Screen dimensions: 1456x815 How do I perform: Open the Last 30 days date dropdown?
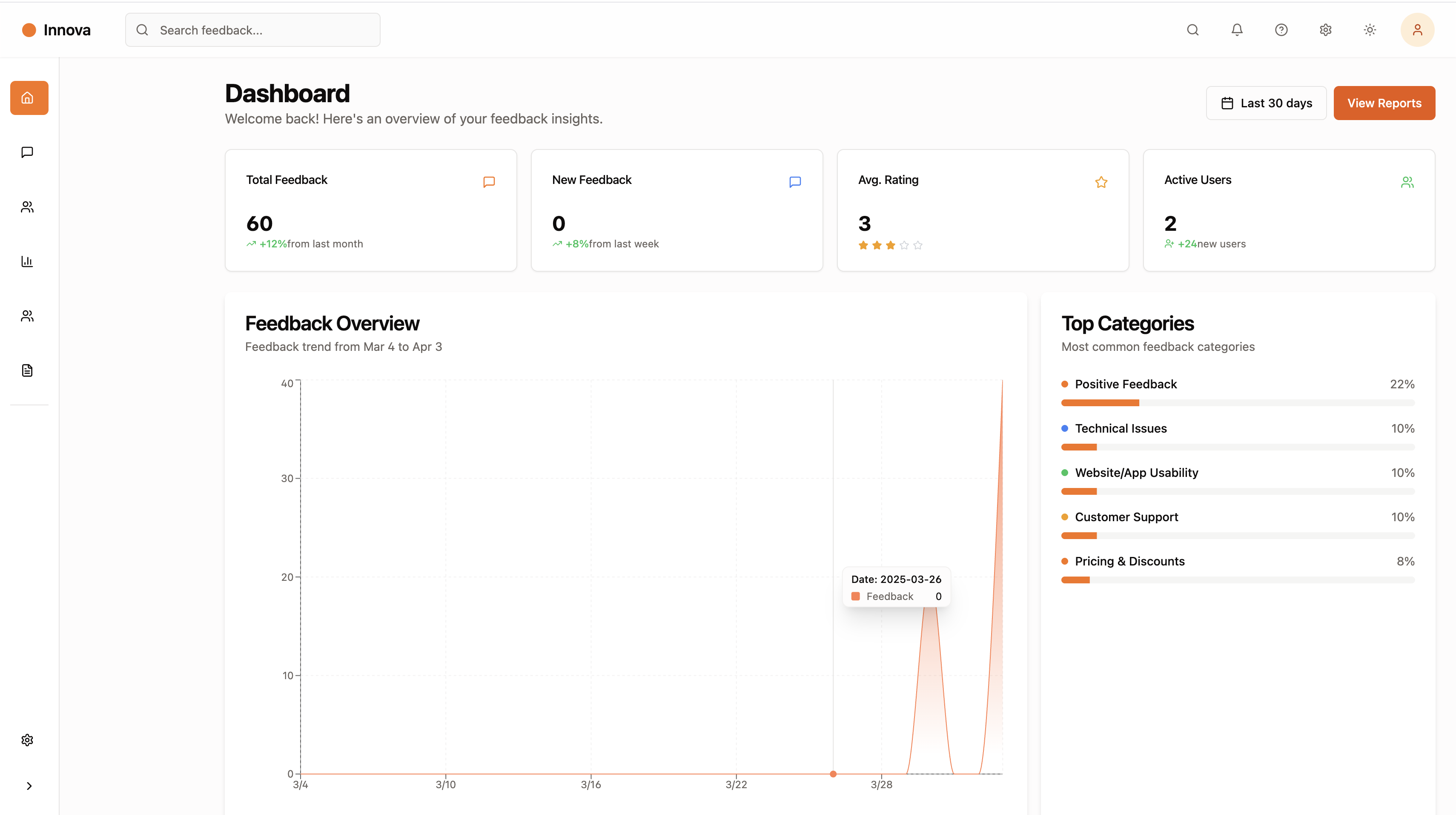pyautogui.click(x=1266, y=103)
